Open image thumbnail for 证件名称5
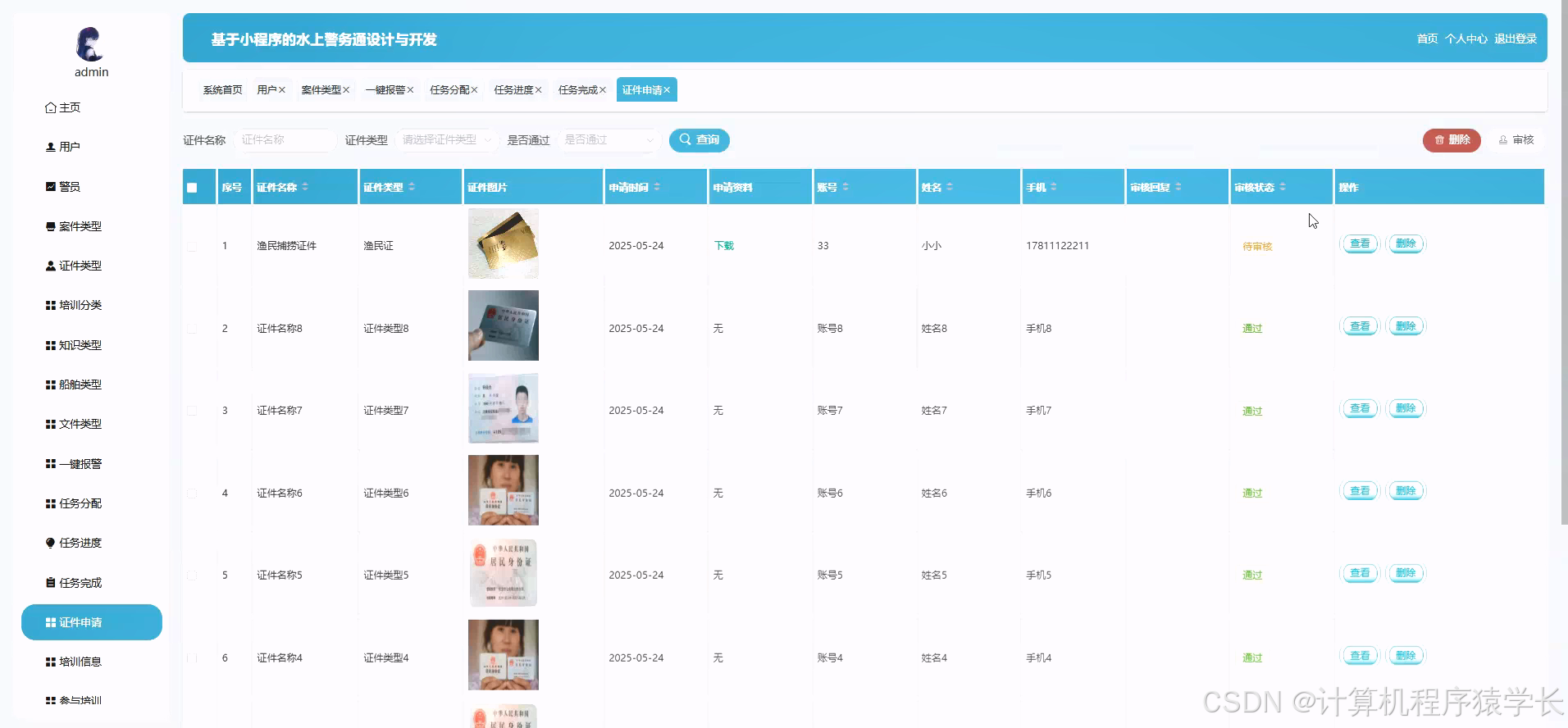 pyautogui.click(x=504, y=573)
